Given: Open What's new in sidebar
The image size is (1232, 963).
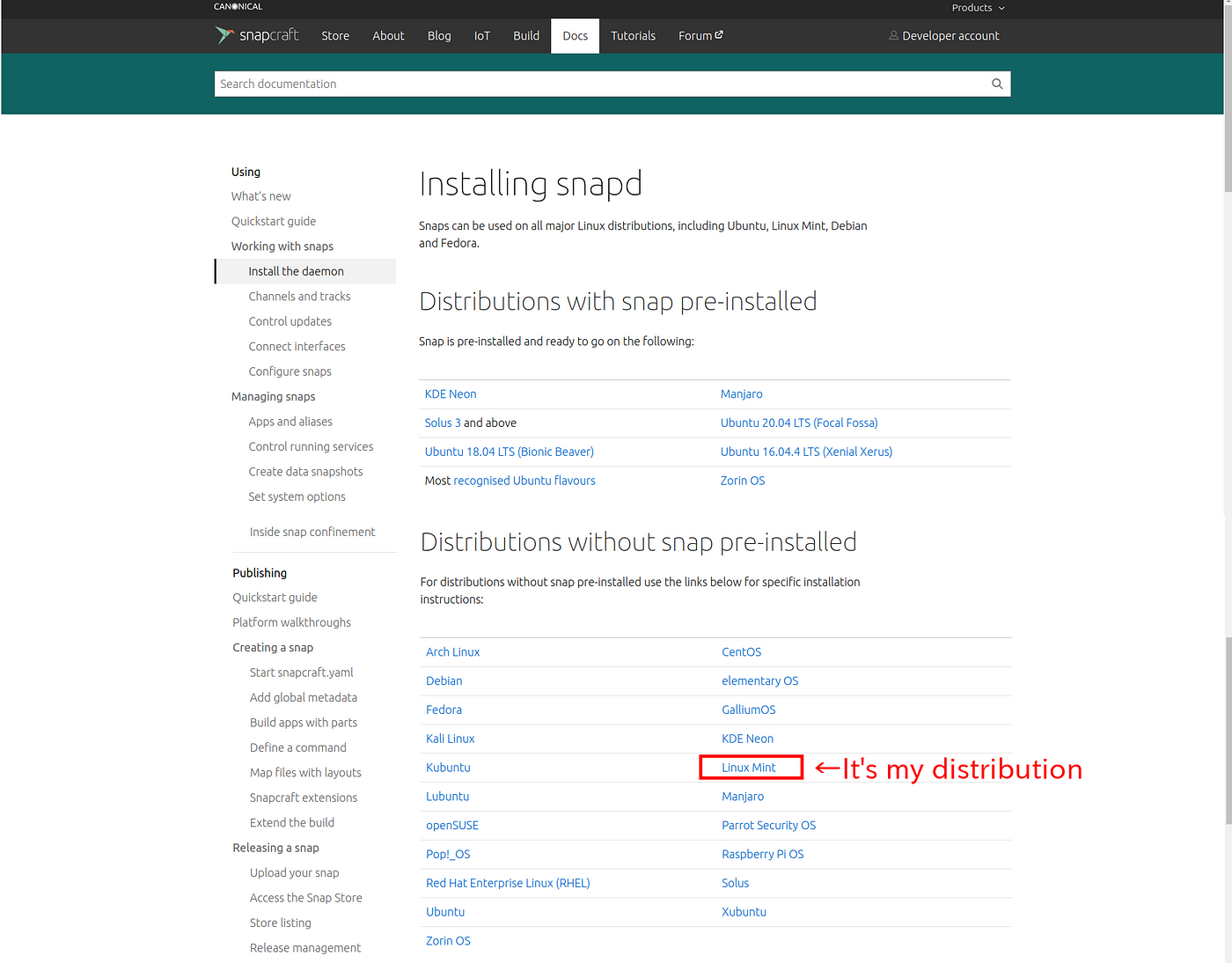Looking at the screenshot, I should click(x=260, y=196).
